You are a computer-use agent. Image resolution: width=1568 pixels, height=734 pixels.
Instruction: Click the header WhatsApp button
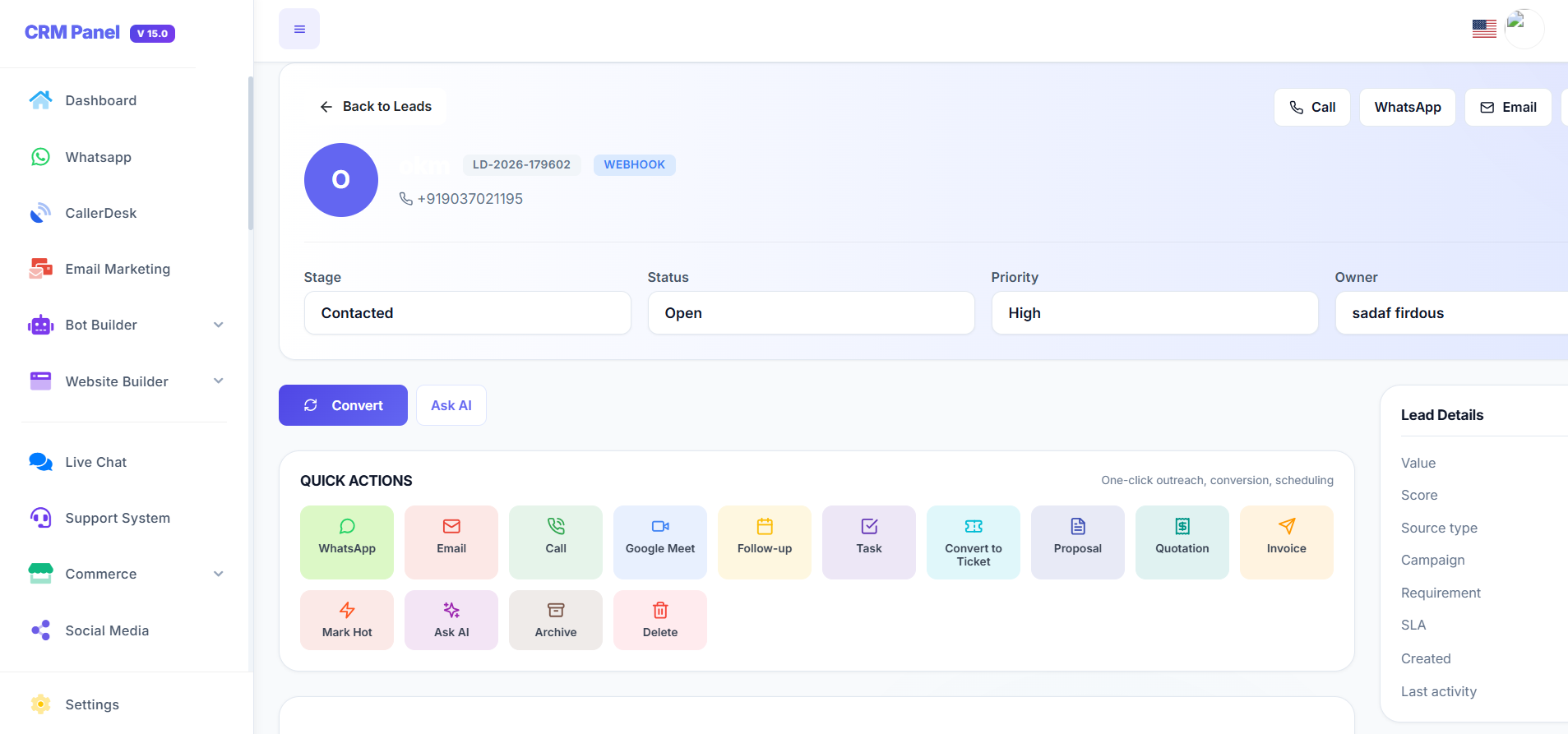tap(1408, 108)
